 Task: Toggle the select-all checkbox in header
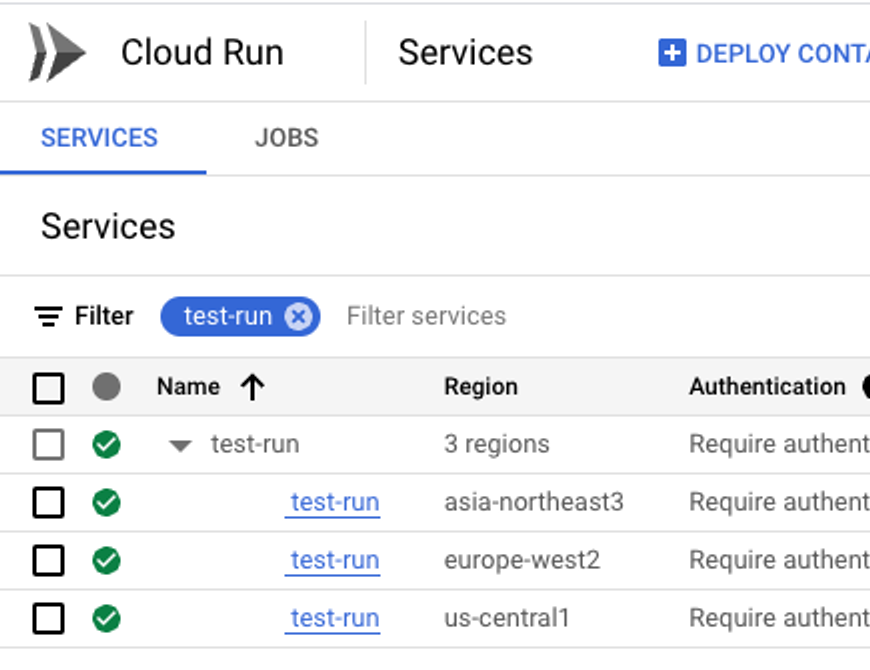tap(48, 388)
